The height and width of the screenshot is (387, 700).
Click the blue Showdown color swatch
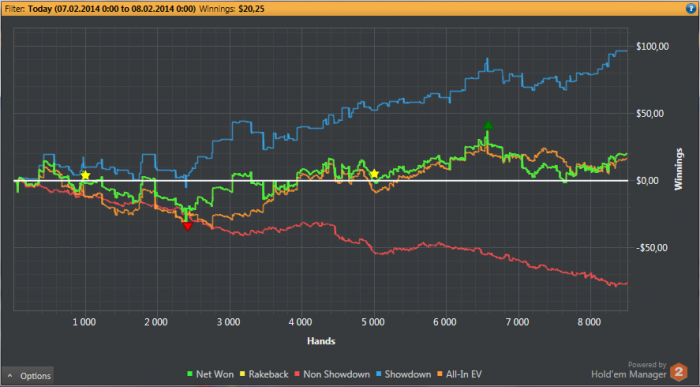click(x=379, y=374)
